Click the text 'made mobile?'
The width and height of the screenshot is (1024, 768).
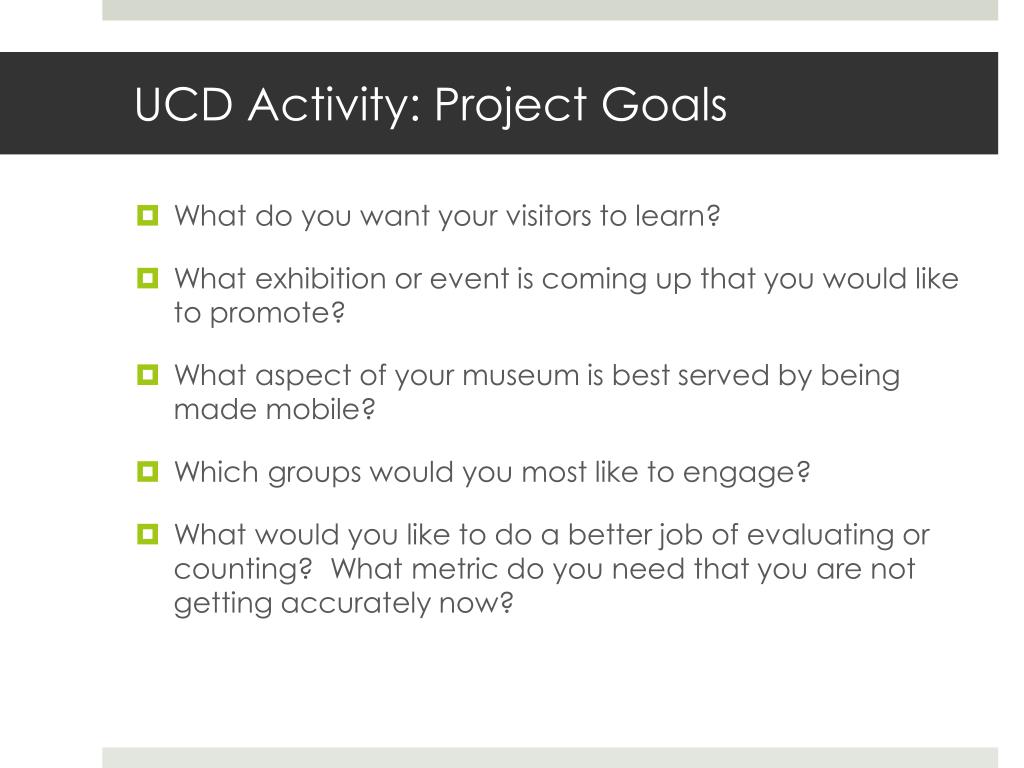[x=274, y=409]
